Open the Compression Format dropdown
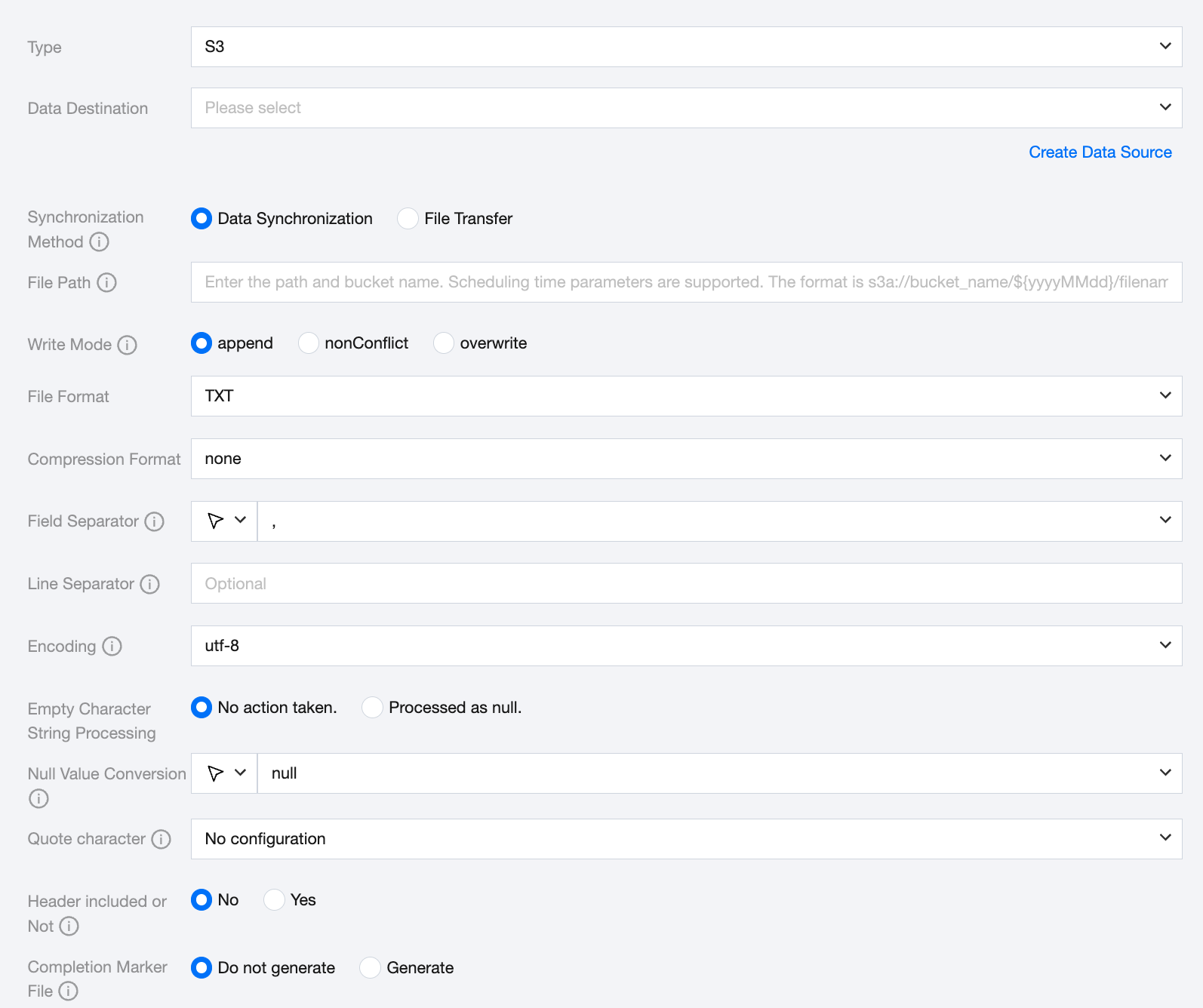 pos(685,459)
